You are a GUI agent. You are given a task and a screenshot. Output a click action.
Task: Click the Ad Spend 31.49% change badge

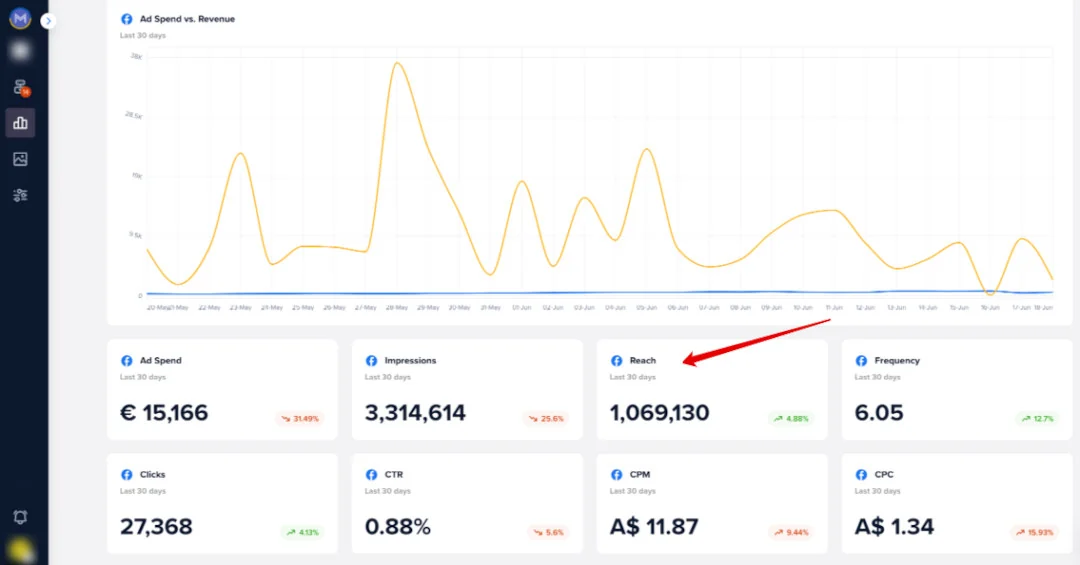(x=300, y=418)
